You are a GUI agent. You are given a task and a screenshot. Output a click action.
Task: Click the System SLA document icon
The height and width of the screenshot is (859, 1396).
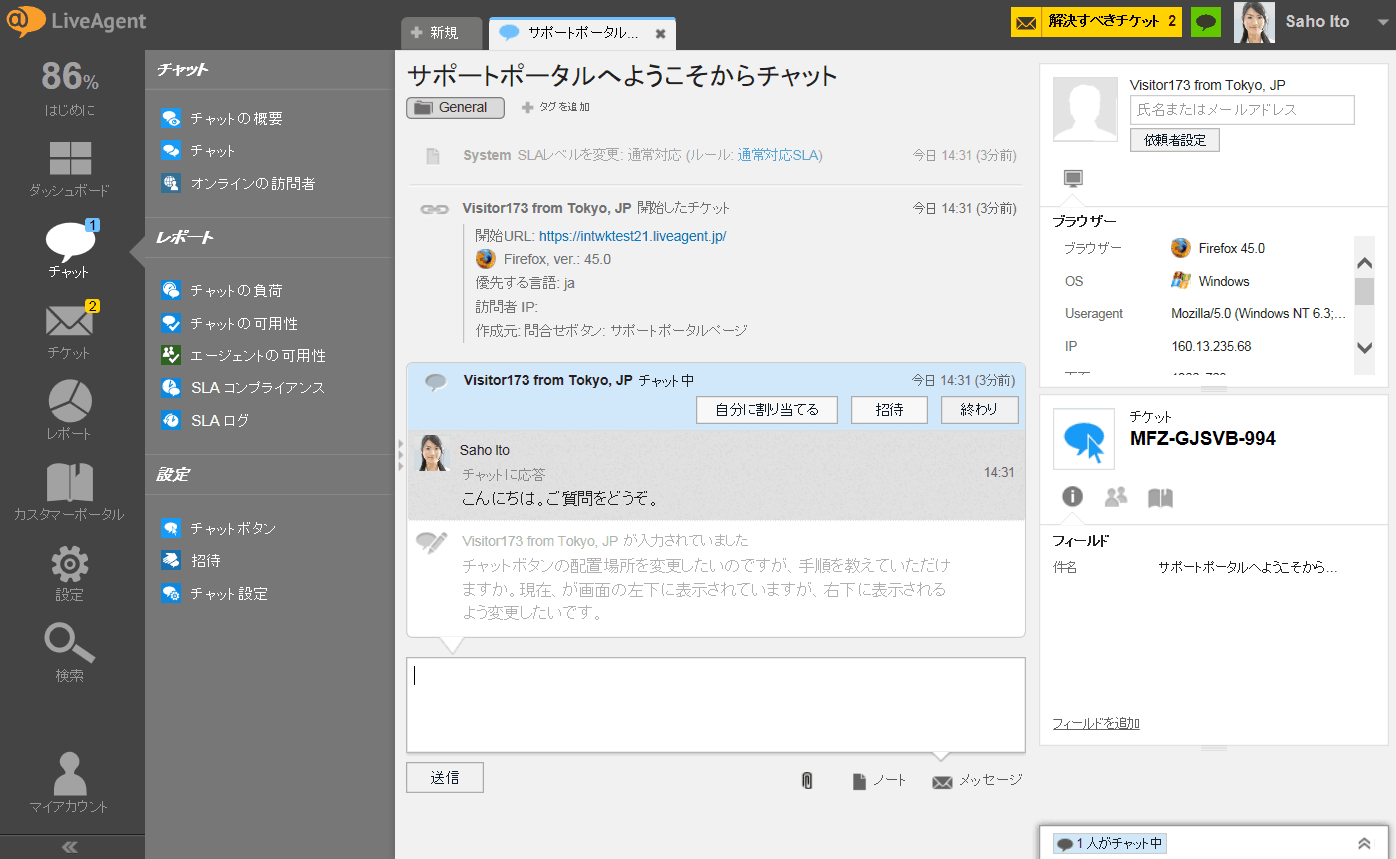433,156
